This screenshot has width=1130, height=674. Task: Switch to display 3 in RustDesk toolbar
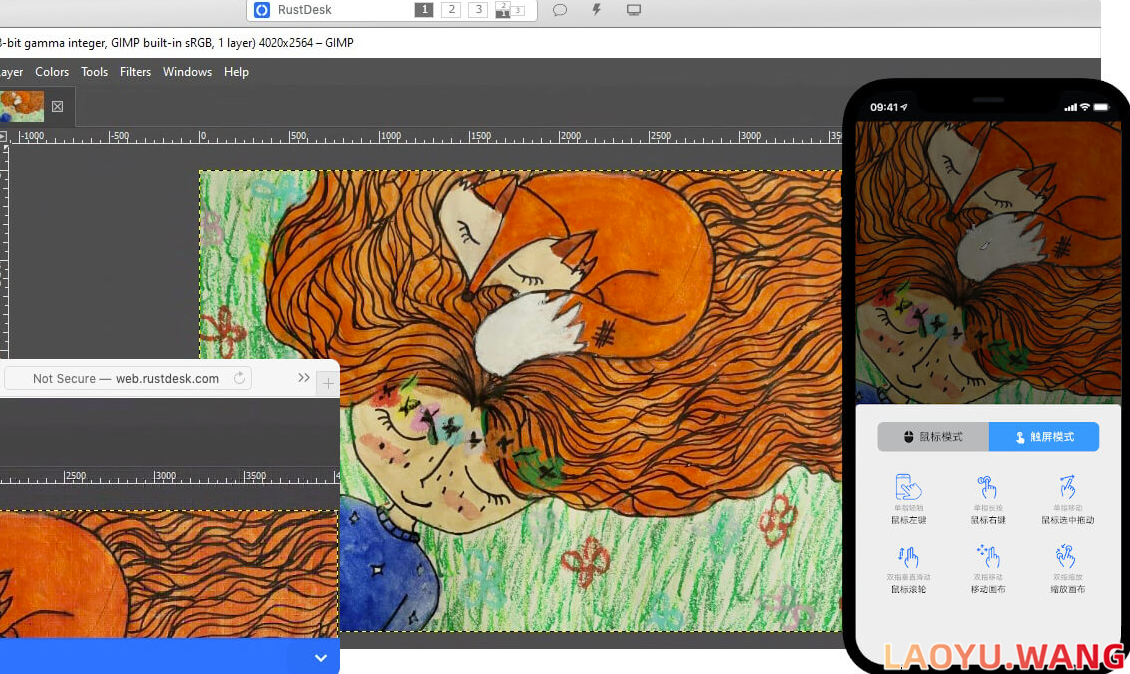point(478,9)
